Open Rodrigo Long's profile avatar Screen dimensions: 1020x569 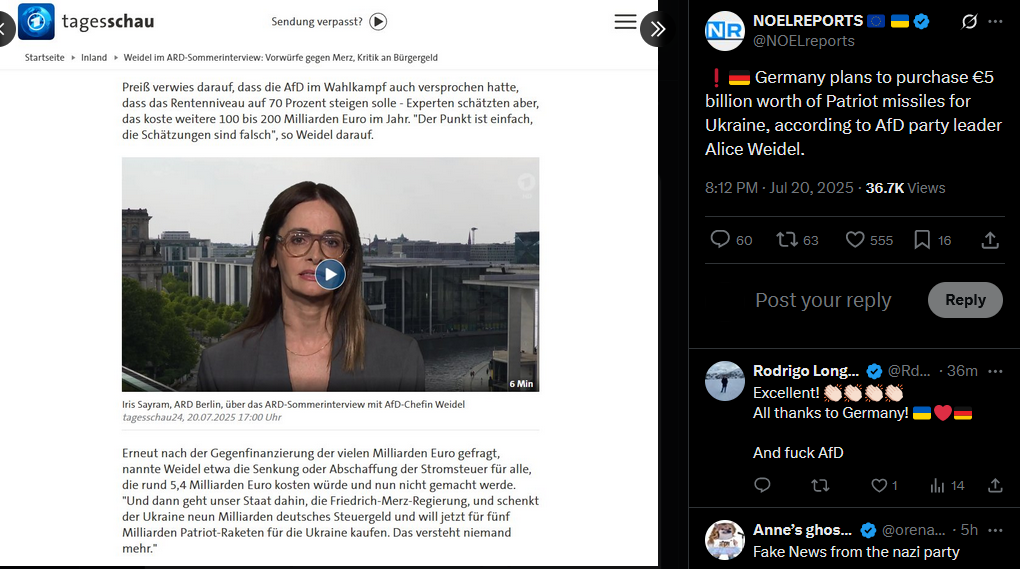click(x=725, y=381)
